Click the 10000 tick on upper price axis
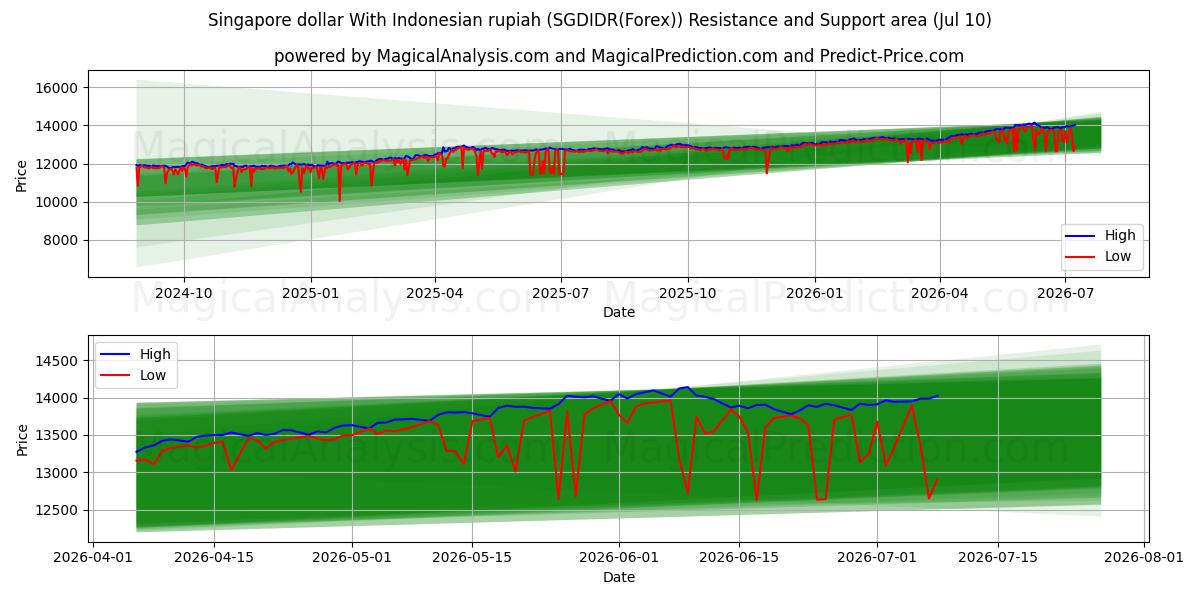This screenshot has width=1200, height=600. pyautogui.click(x=58, y=202)
